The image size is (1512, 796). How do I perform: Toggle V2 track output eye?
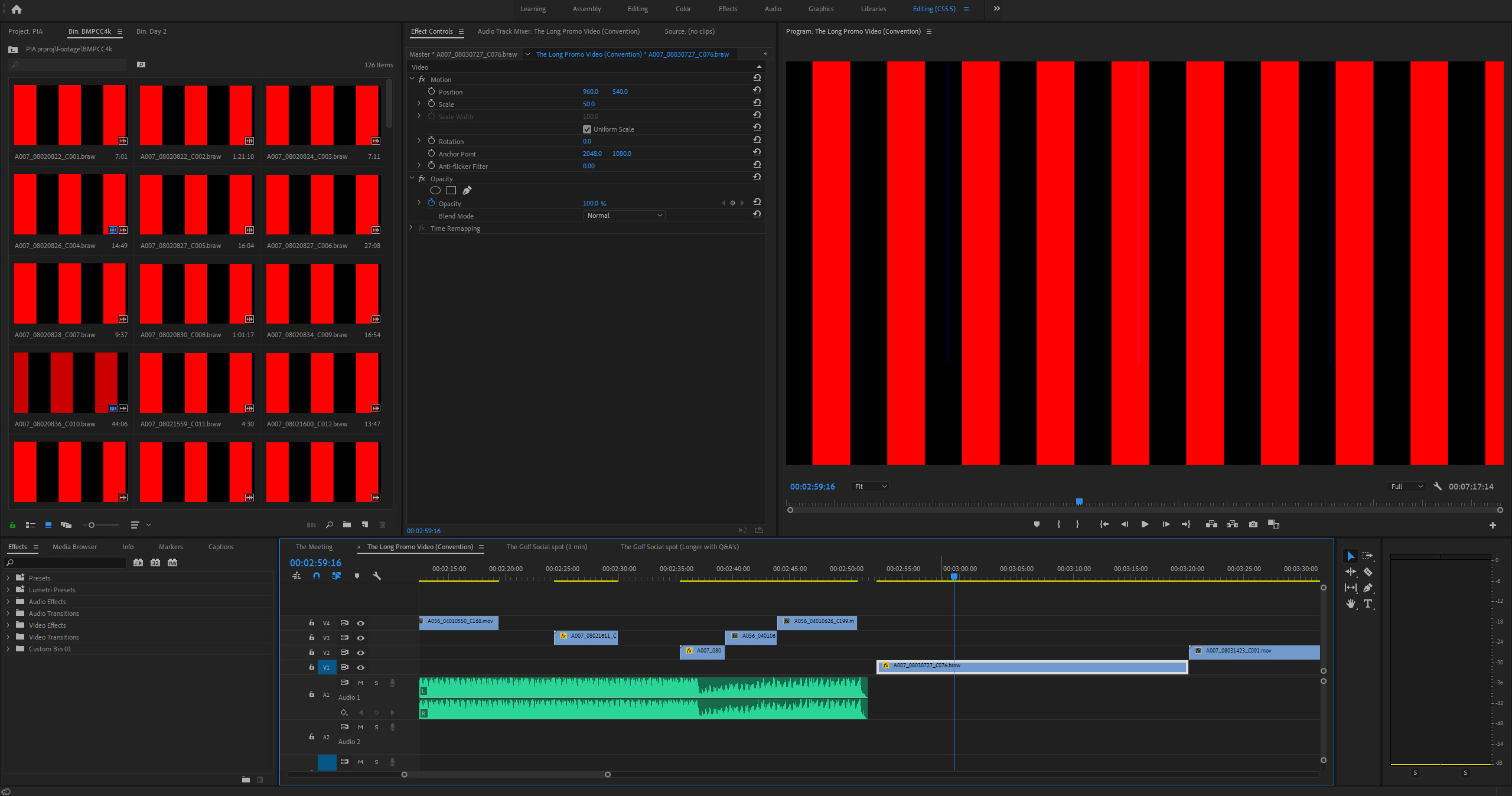pos(360,653)
